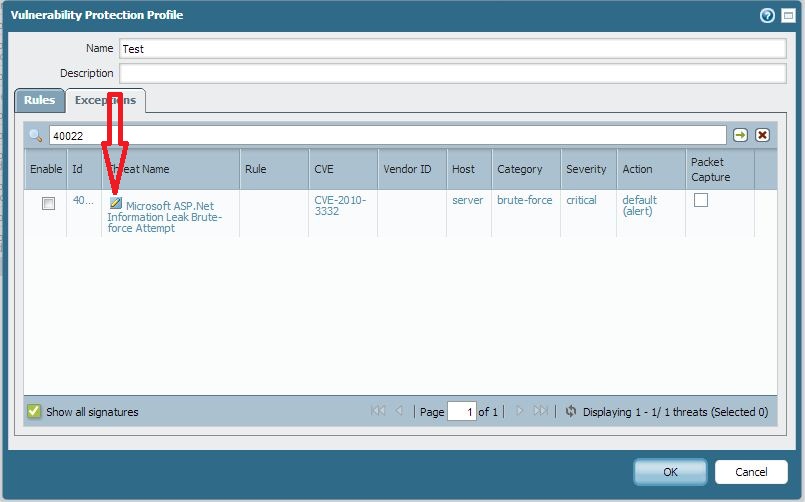Viewport: 805px width, 502px height.
Task: Sort by Id column header
Action: pos(84,169)
